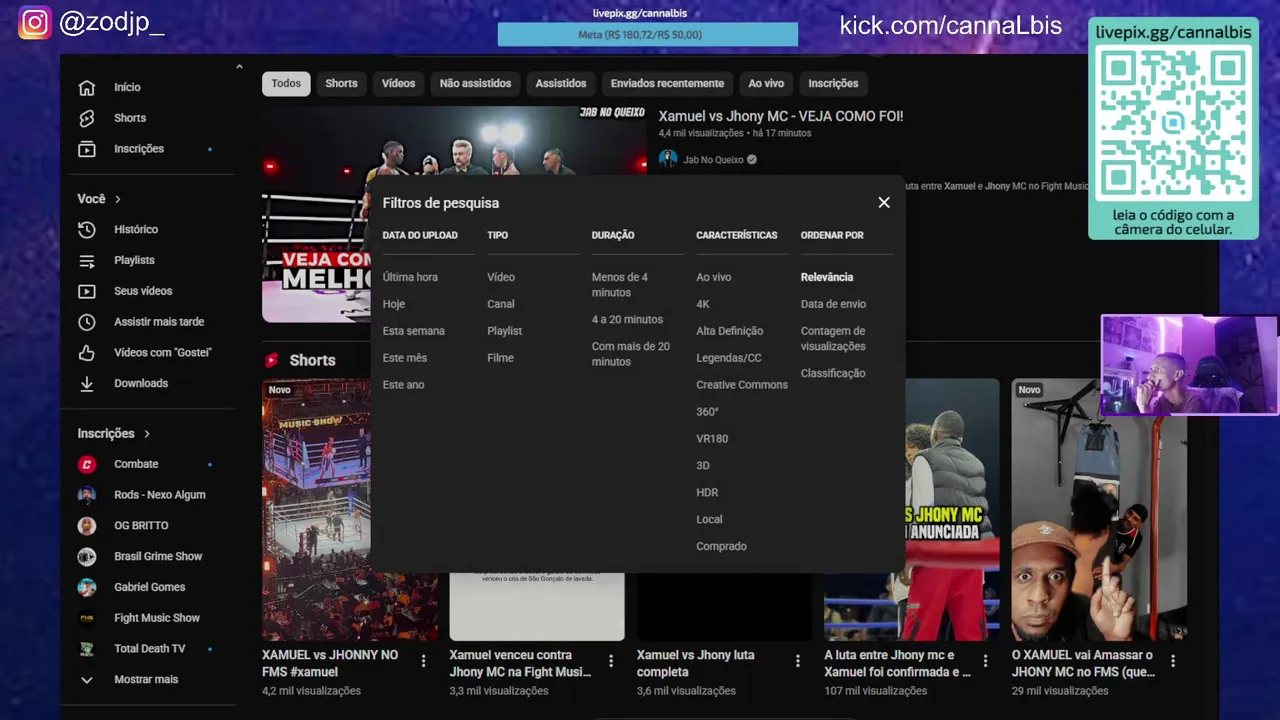Image resolution: width=1280 pixels, height=720 pixels.
Task: Open options menu for Xamuel vs Jhony luta completa
Action: pyautogui.click(x=798, y=661)
